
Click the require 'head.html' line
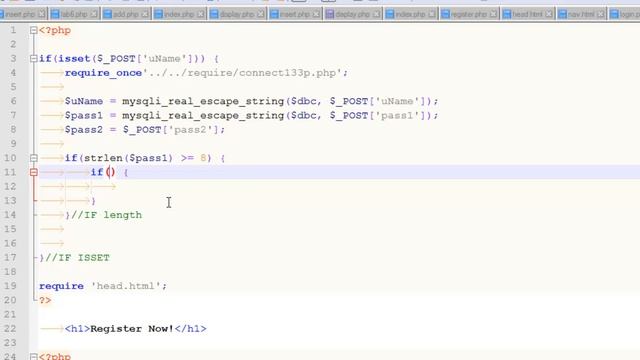pos(103,286)
